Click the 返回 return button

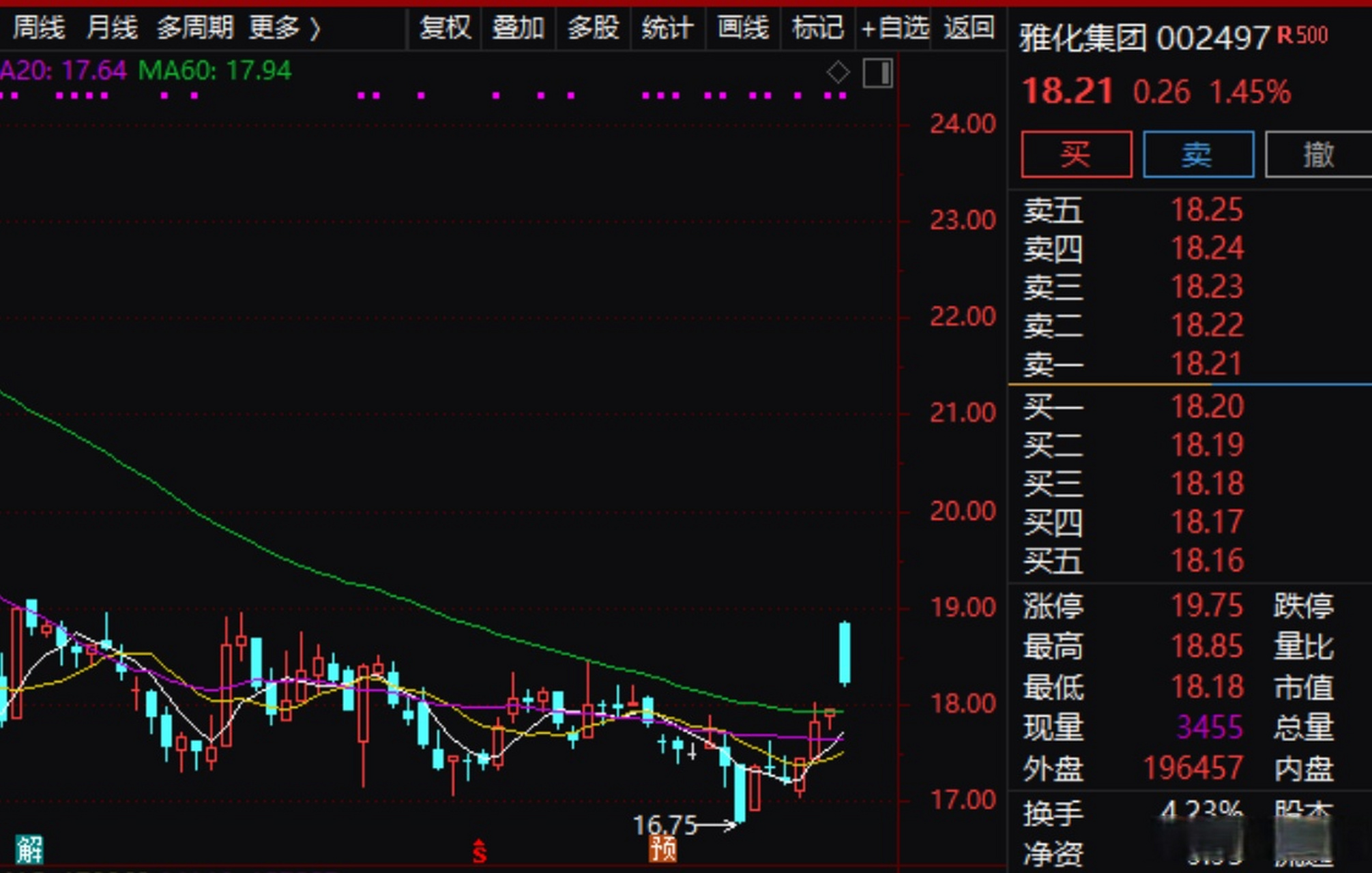(969, 28)
